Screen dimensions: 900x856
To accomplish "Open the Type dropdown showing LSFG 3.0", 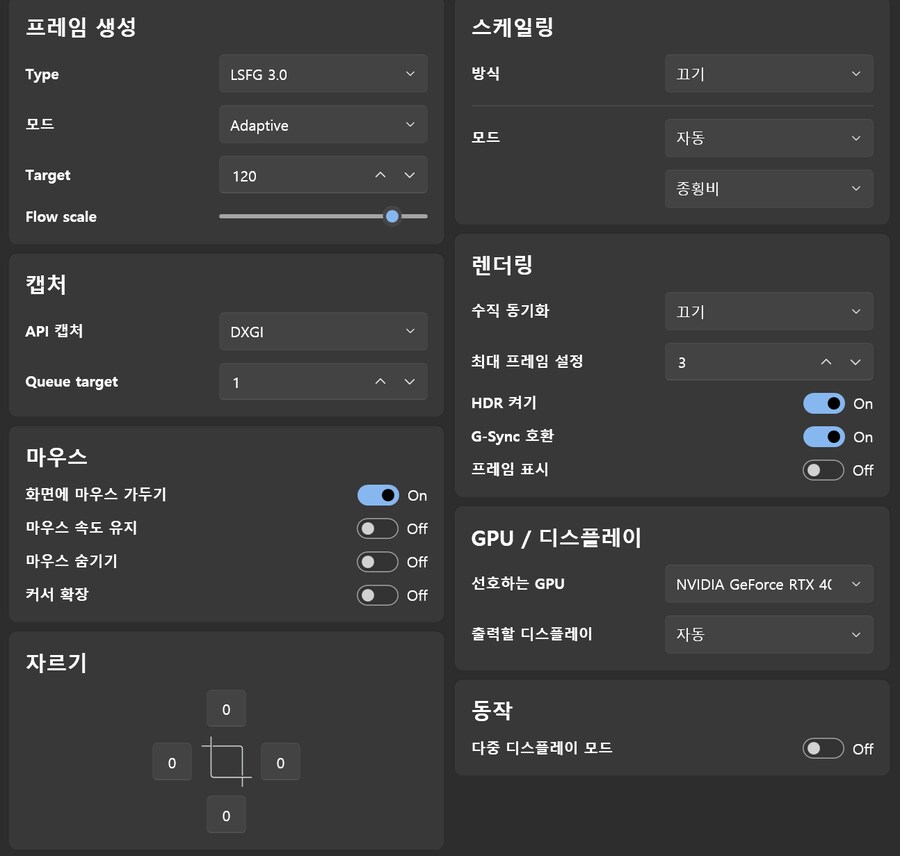I will click(322, 73).
